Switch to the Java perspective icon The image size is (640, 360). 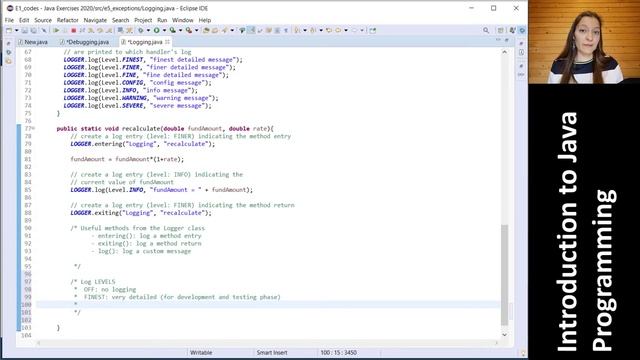point(512,30)
